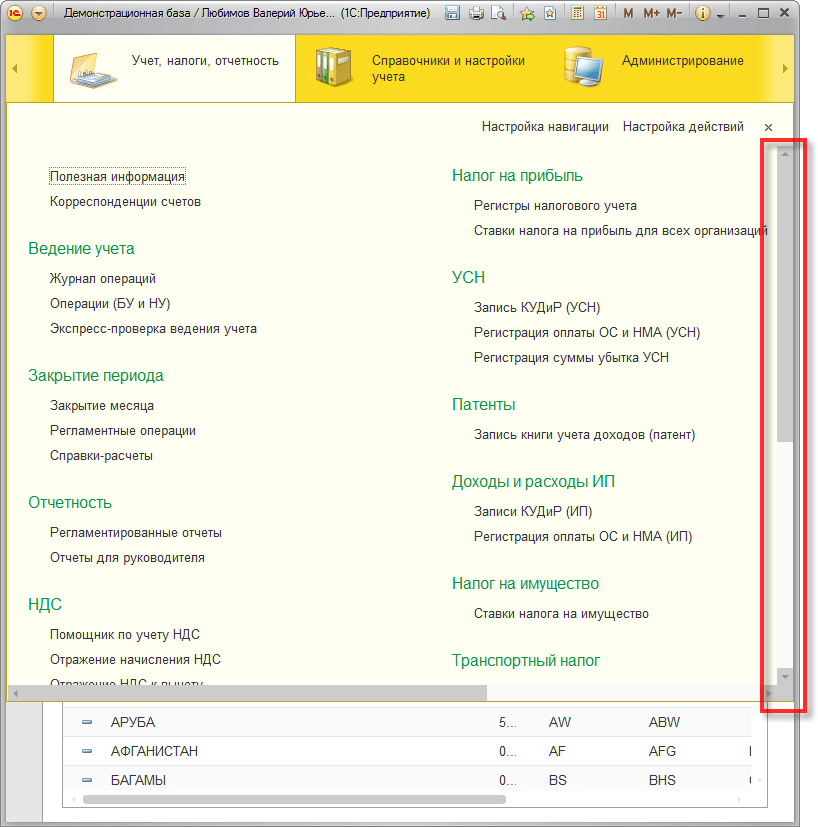Open Регистрация суммы убытка УСН
Image resolution: width=818 pixels, height=827 pixels.
[x=571, y=358]
